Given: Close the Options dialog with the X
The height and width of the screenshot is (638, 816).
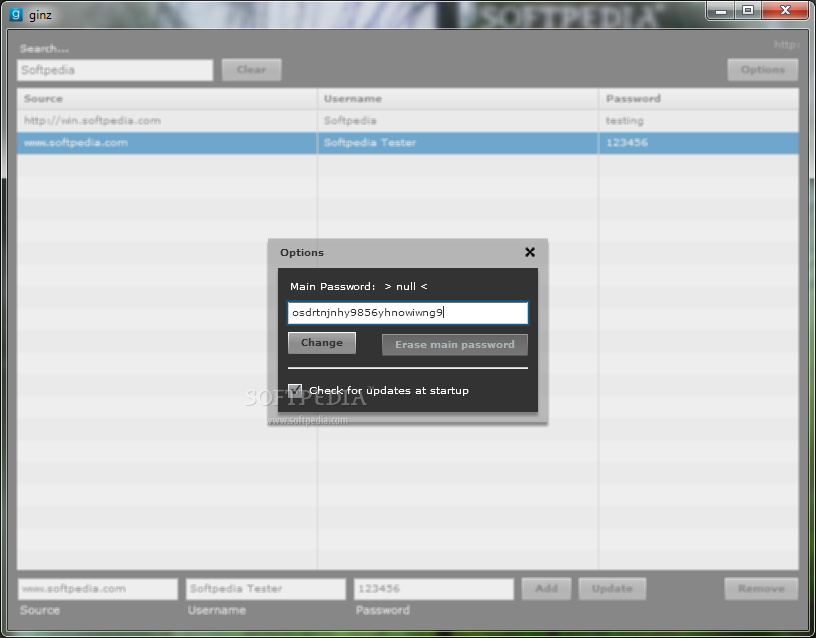Looking at the screenshot, I should (530, 252).
